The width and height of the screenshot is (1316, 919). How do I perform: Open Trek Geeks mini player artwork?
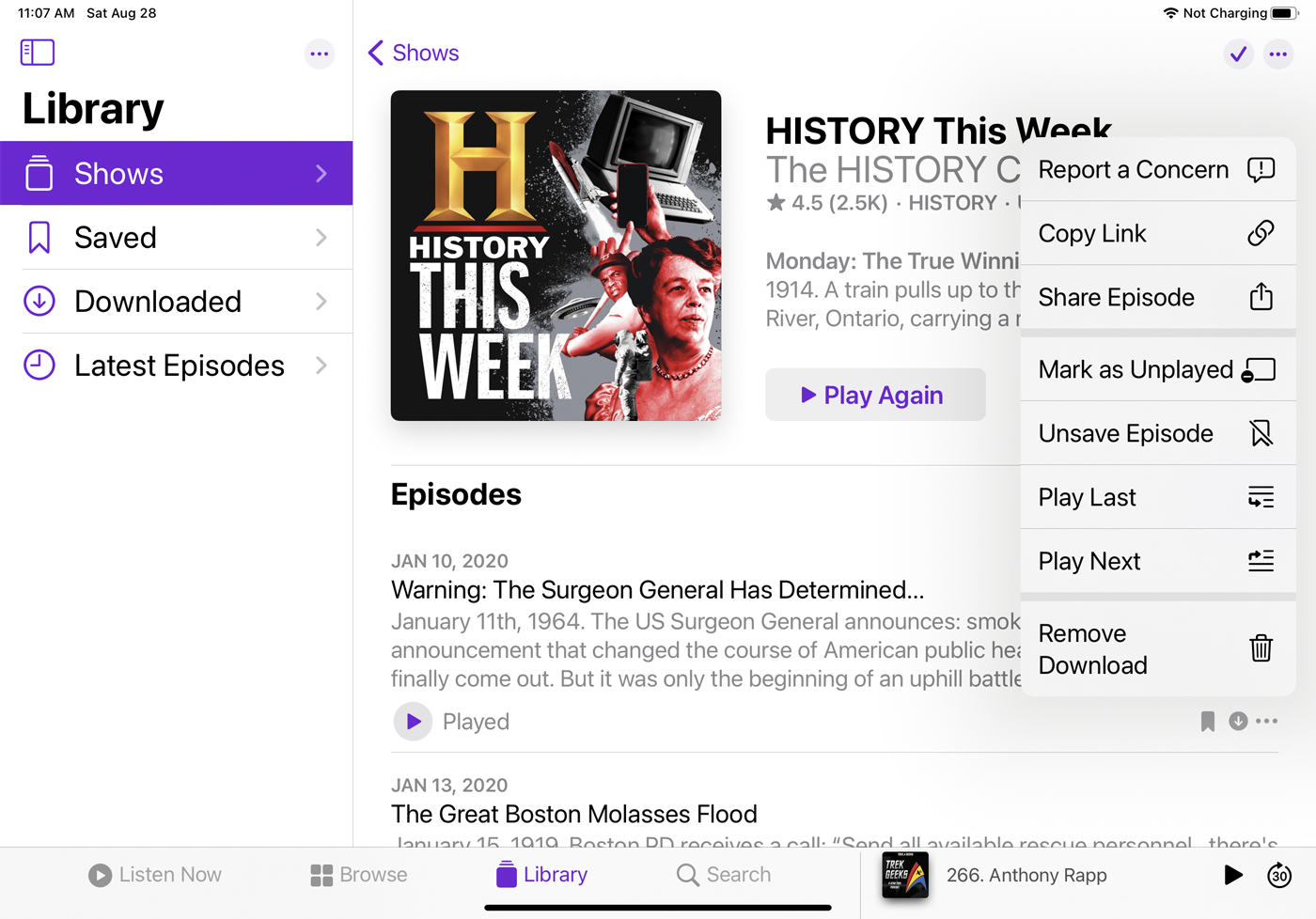(905, 875)
